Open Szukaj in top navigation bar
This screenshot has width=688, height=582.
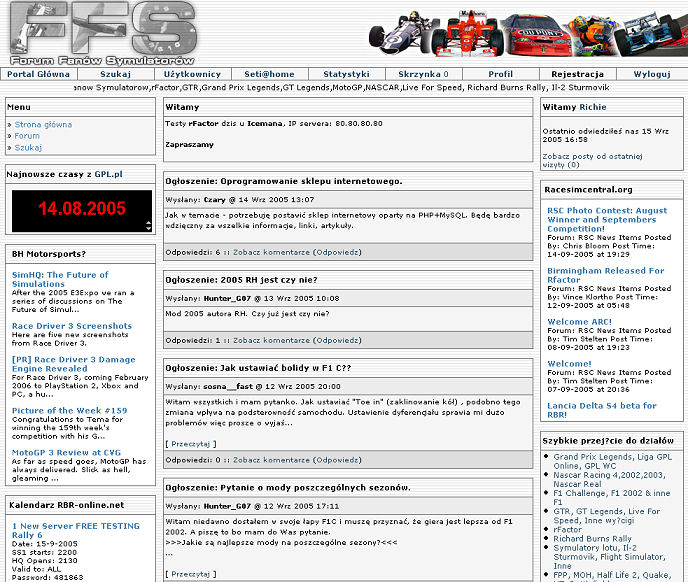point(115,74)
